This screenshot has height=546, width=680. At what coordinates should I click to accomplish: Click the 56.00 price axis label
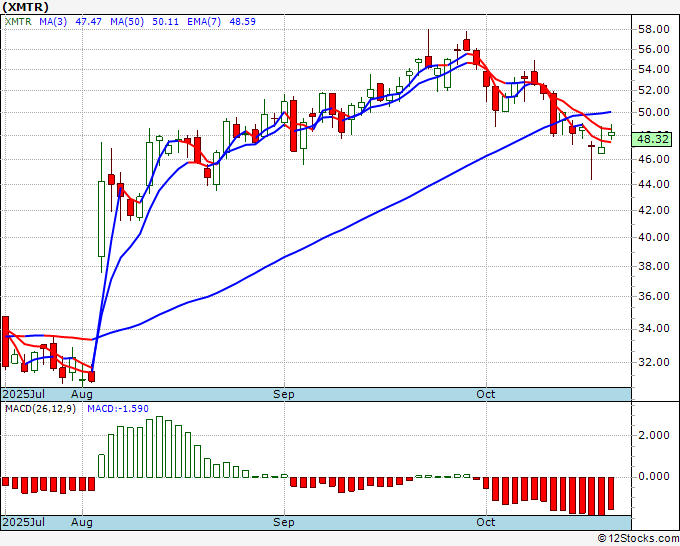[654, 49]
